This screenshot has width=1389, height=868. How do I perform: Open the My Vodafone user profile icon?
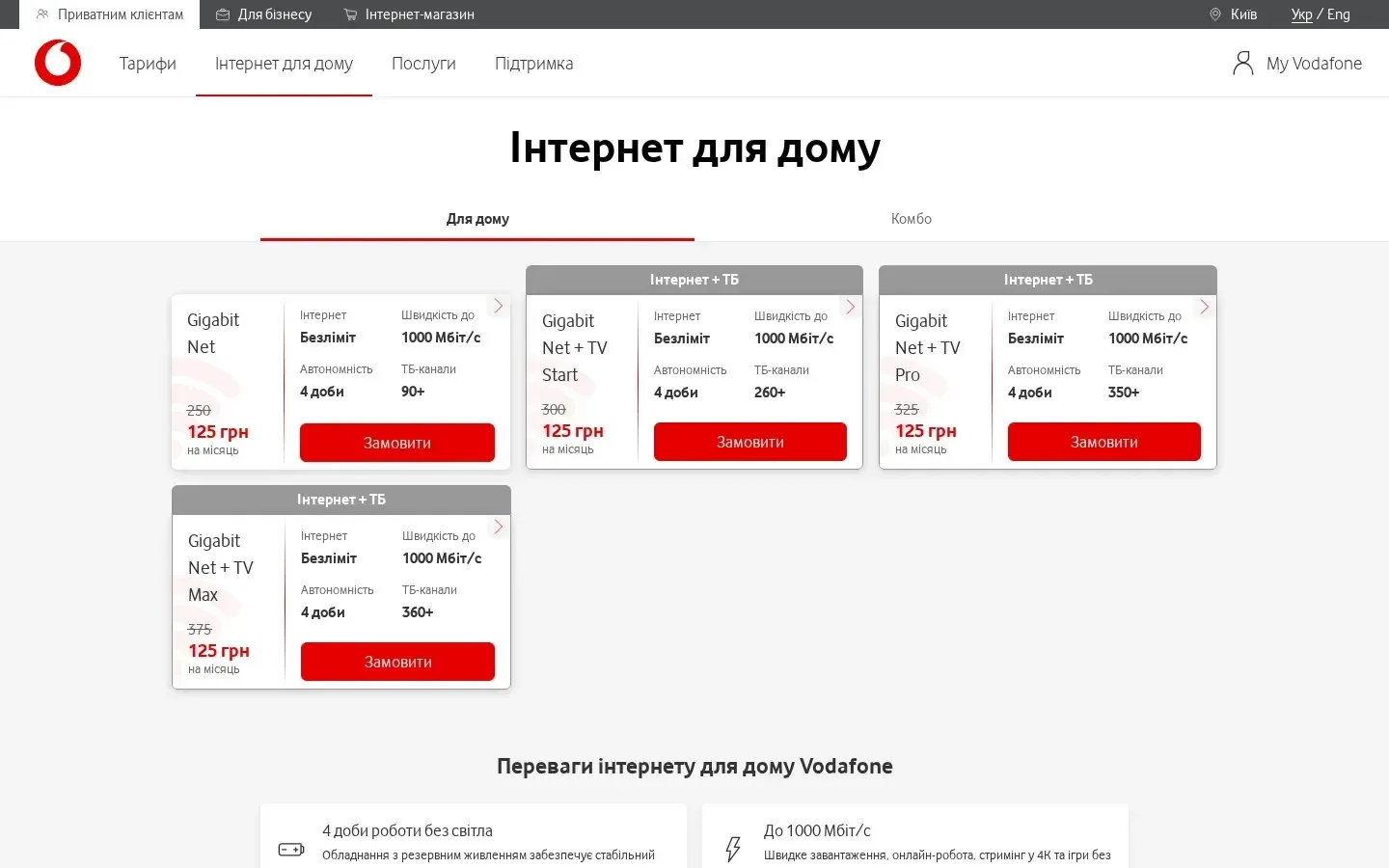click(x=1243, y=64)
